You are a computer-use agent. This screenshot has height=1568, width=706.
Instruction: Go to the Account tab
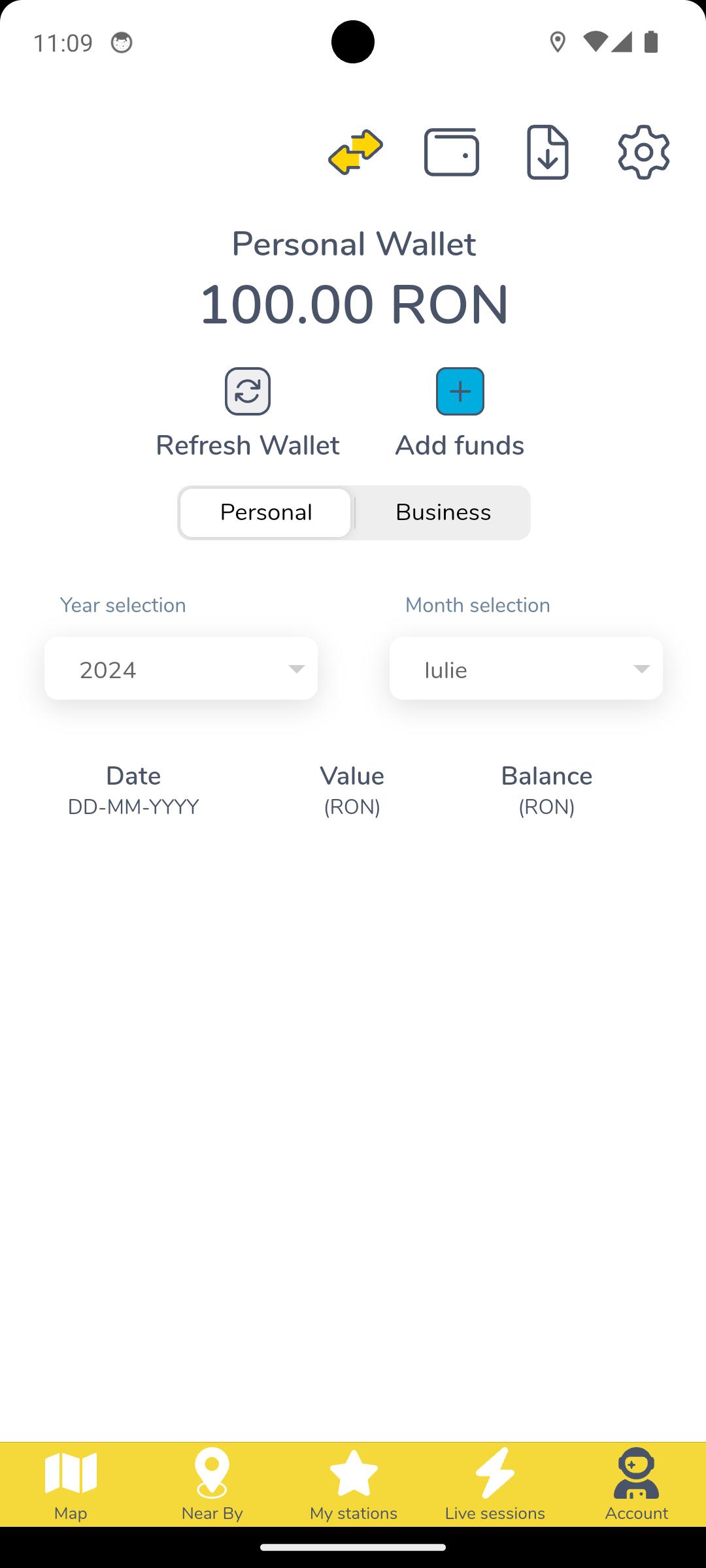(x=636, y=1484)
